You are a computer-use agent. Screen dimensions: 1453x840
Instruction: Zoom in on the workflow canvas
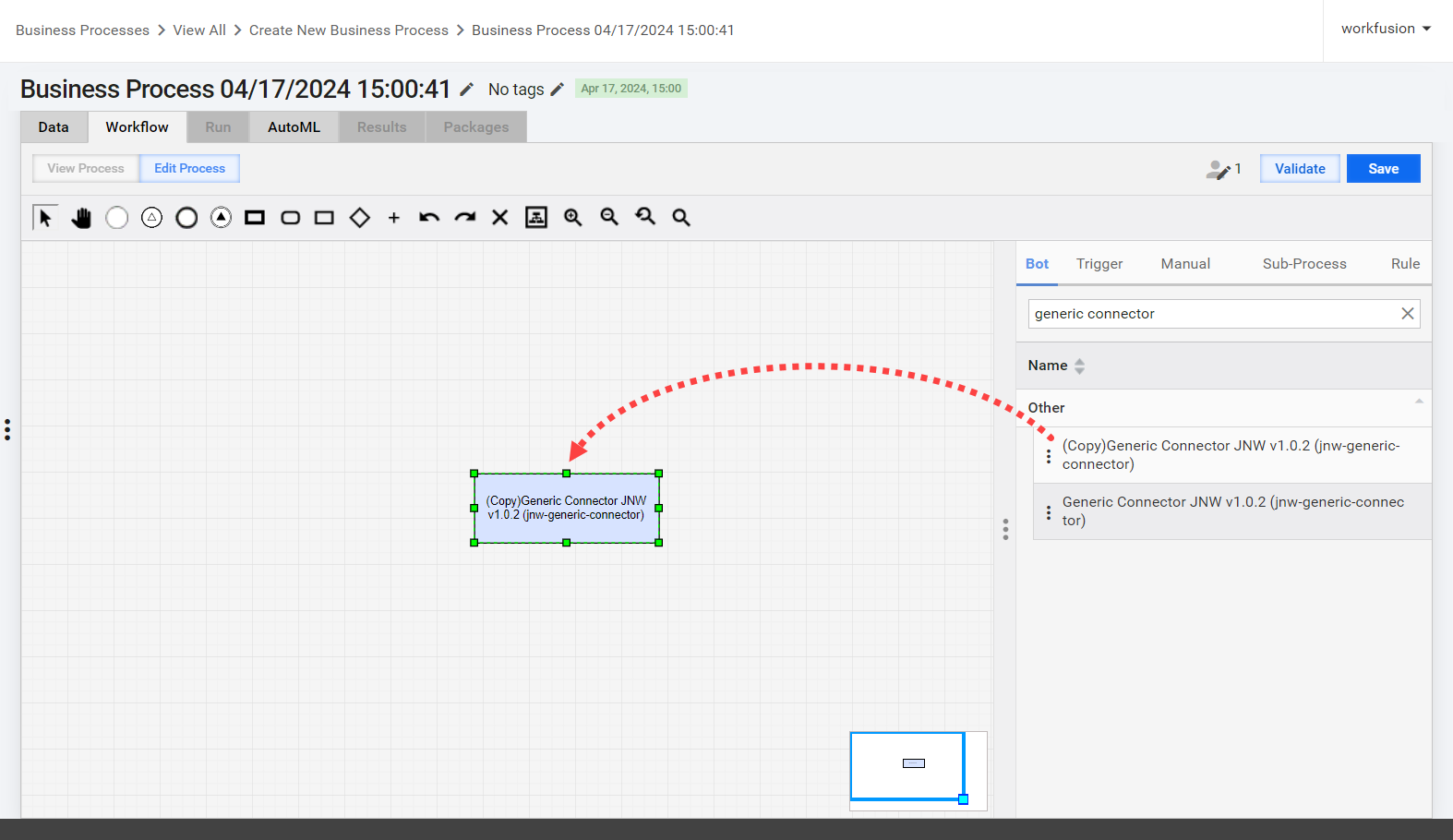click(573, 217)
